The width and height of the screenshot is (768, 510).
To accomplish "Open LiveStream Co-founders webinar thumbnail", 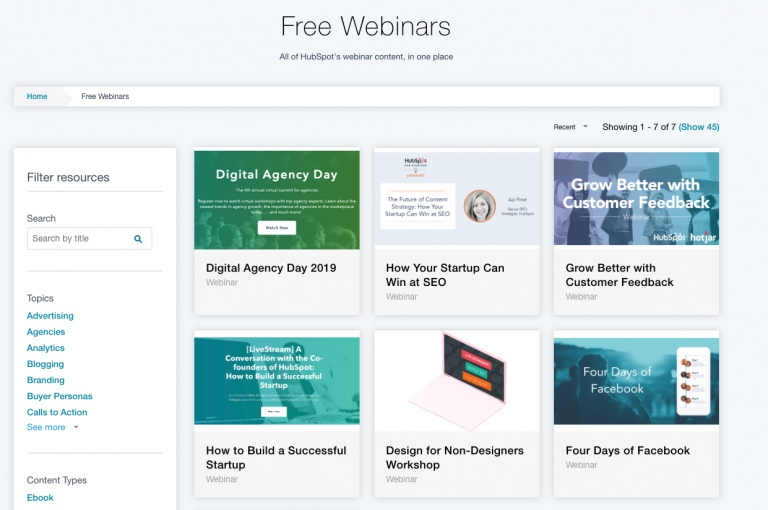I will [x=277, y=381].
